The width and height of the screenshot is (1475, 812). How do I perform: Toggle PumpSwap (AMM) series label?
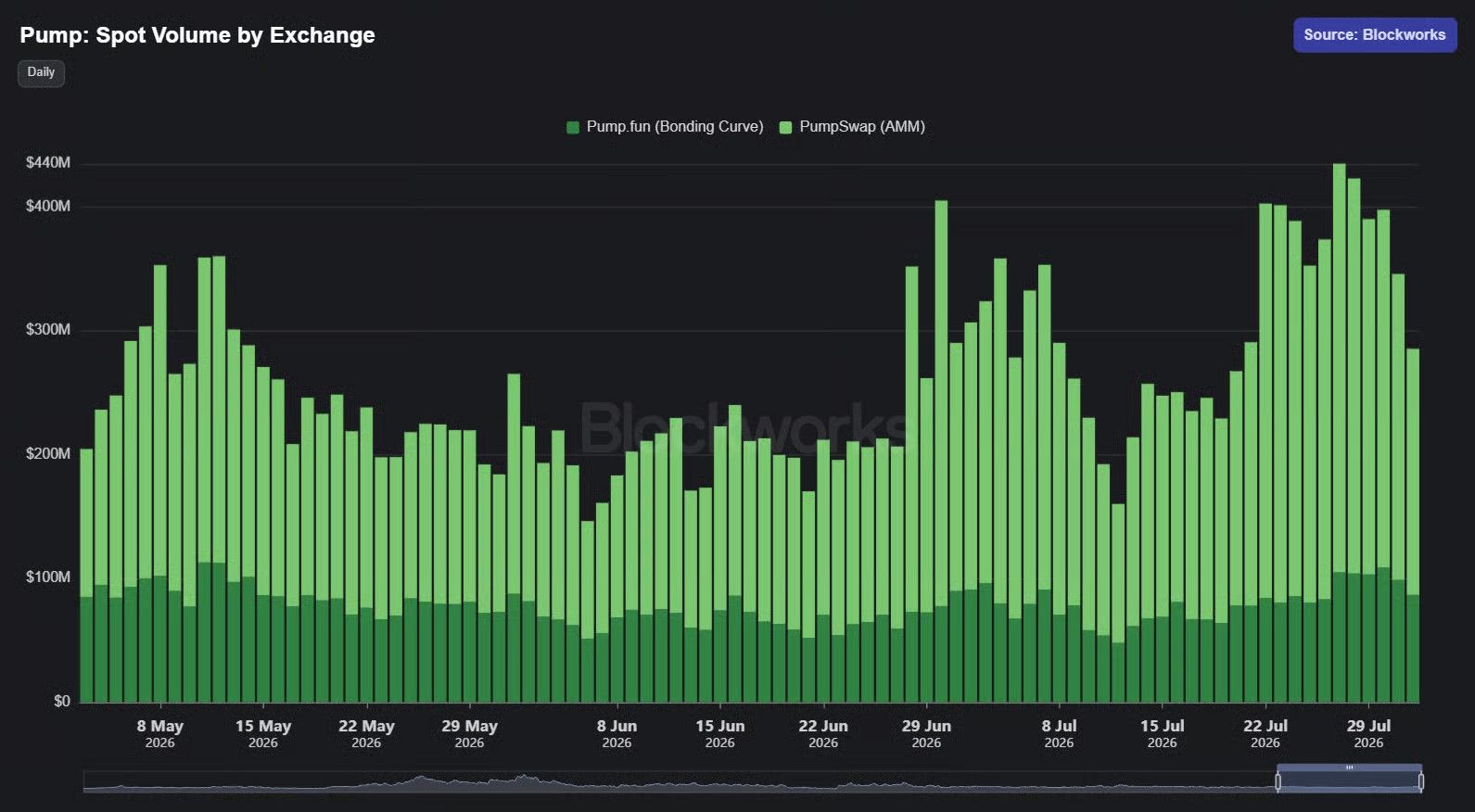862,126
